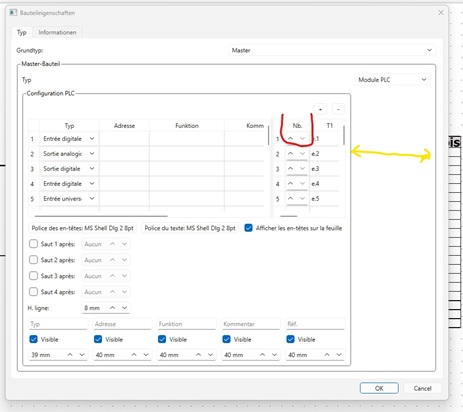Image resolution: width=463 pixels, height=412 pixels.
Task: Increase Nb. value in row 1
Action: pos(291,138)
